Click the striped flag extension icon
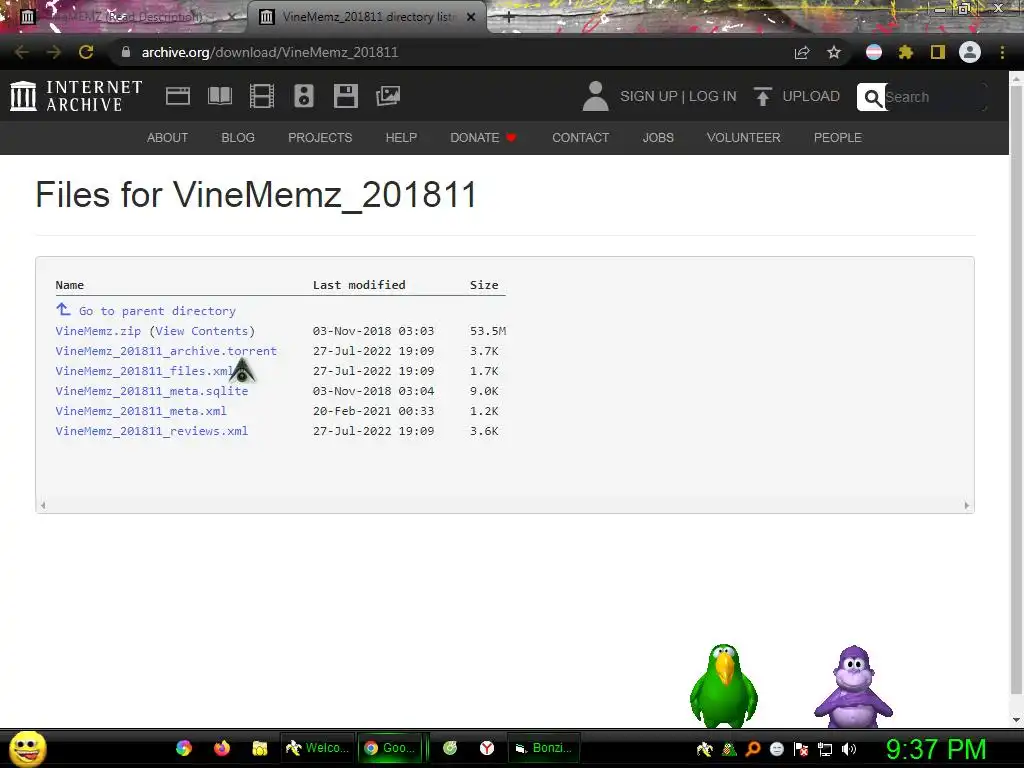 coord(874,52)
